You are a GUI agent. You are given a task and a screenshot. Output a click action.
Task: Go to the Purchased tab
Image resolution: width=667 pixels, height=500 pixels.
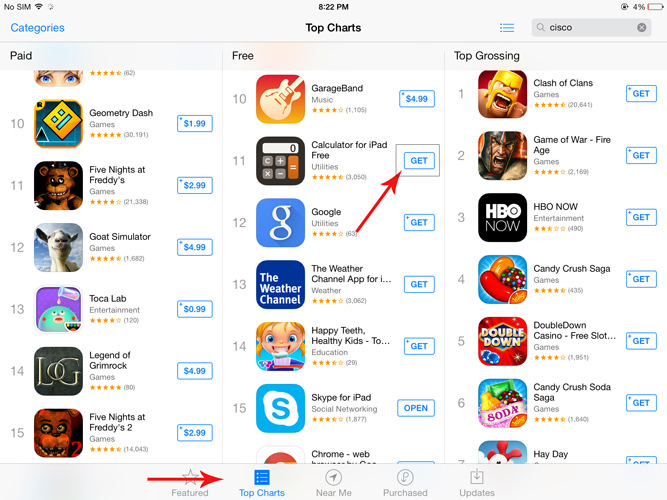405,483
